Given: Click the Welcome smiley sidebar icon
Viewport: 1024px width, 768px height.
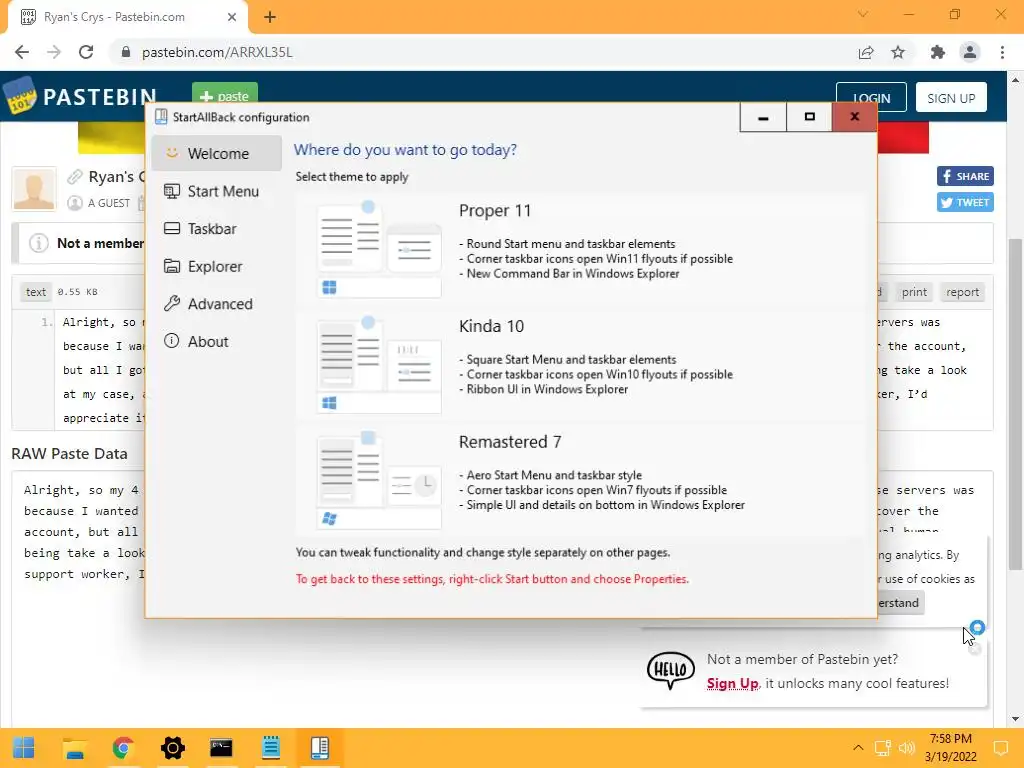Looking at the screenshot, I should [172, 153].
